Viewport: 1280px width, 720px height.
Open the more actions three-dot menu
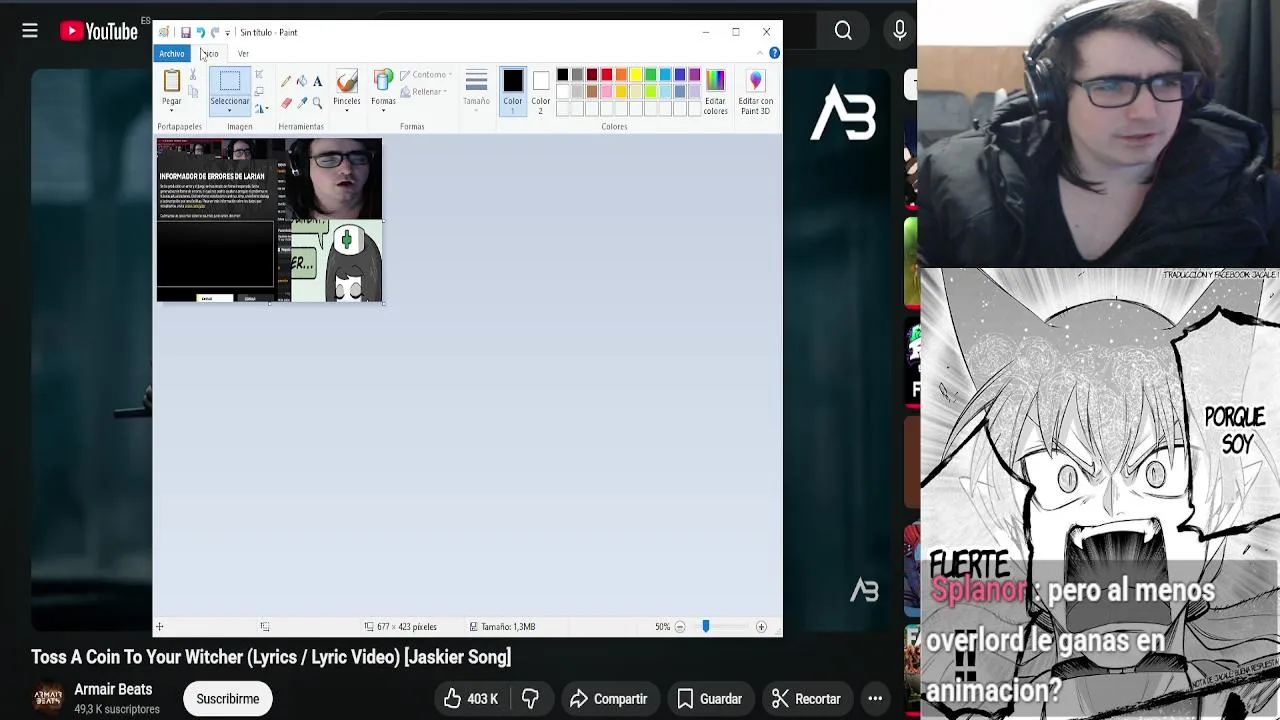[875, 699]
